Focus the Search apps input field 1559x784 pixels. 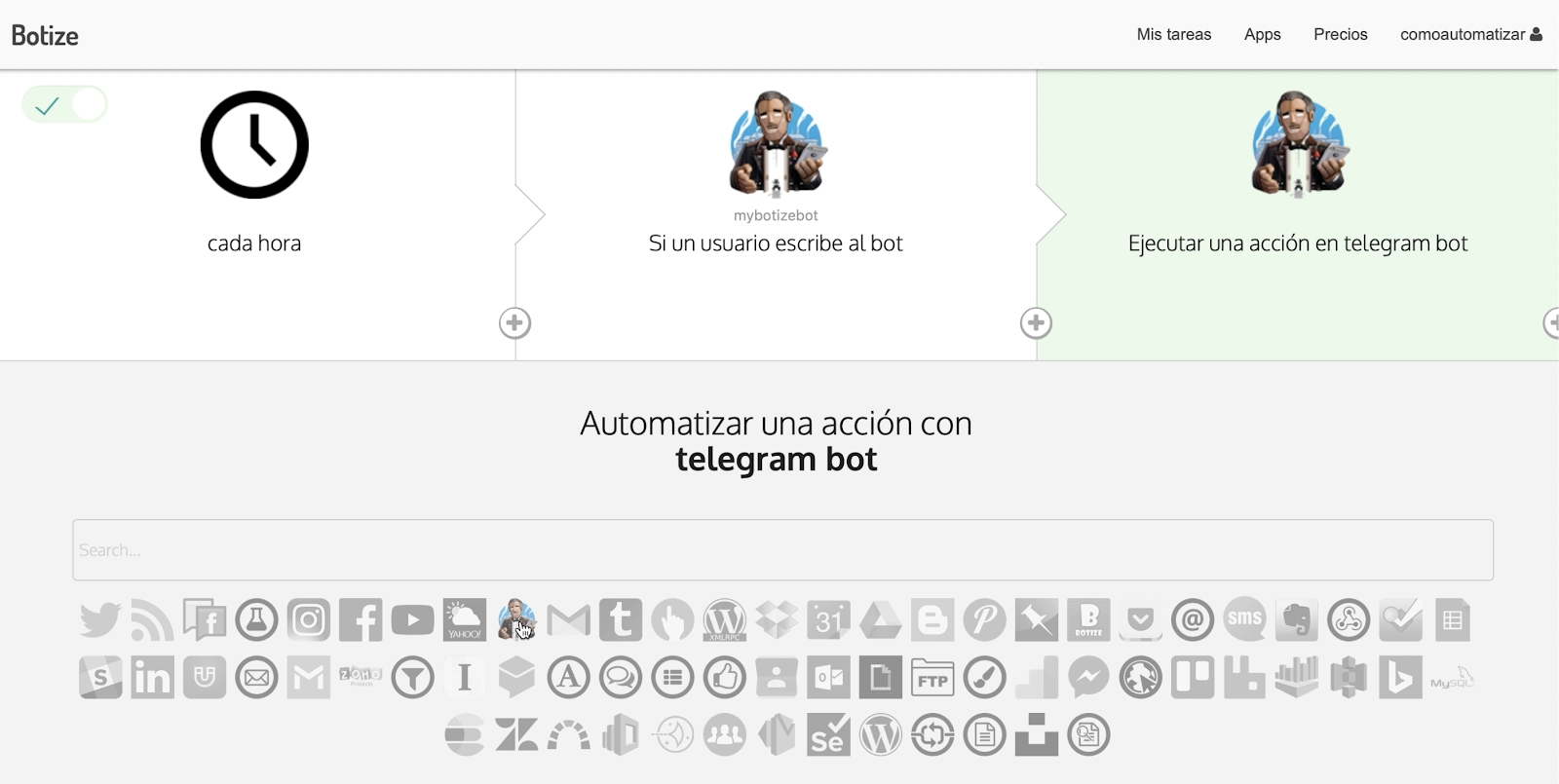coord(782,550)
